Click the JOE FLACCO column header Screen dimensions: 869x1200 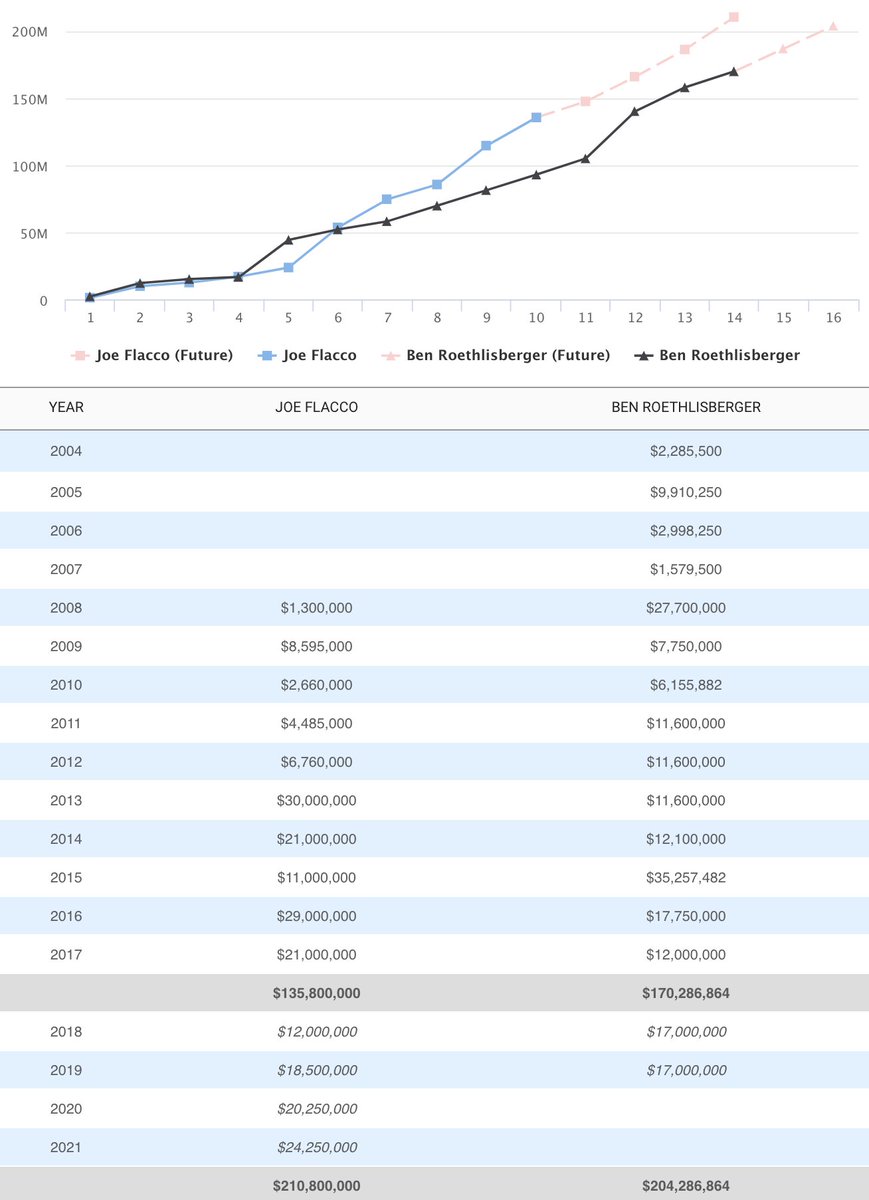click(316, 408)
